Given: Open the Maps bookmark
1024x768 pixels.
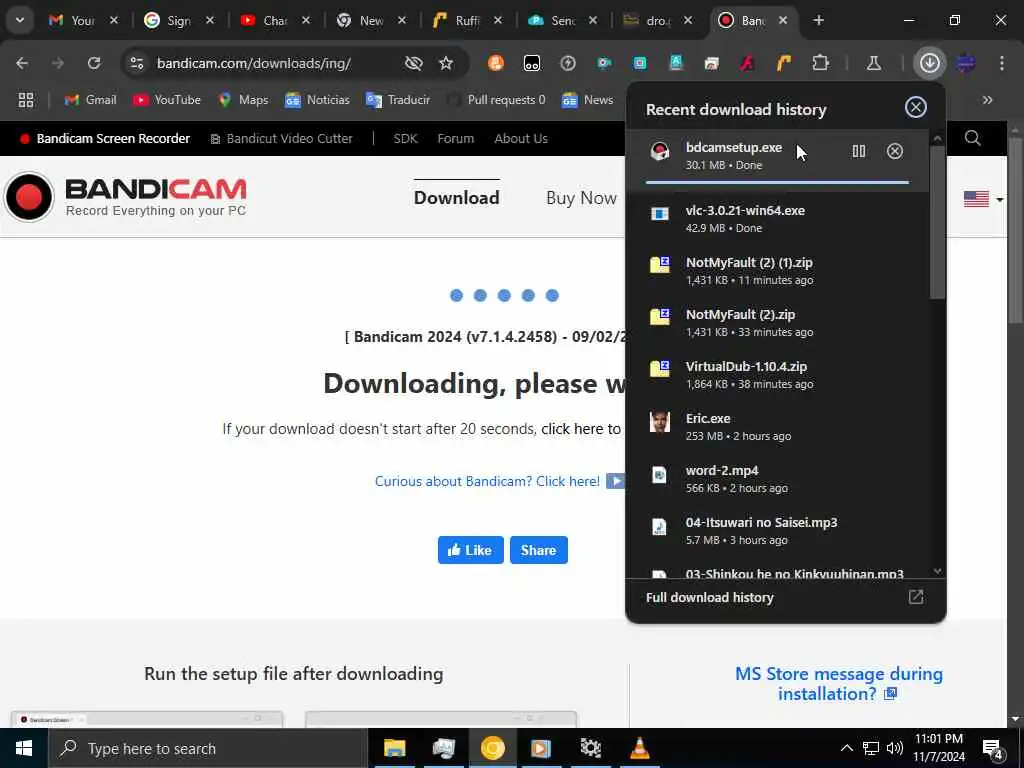Looking at the screenshot, I should click(x=244, y=100).
